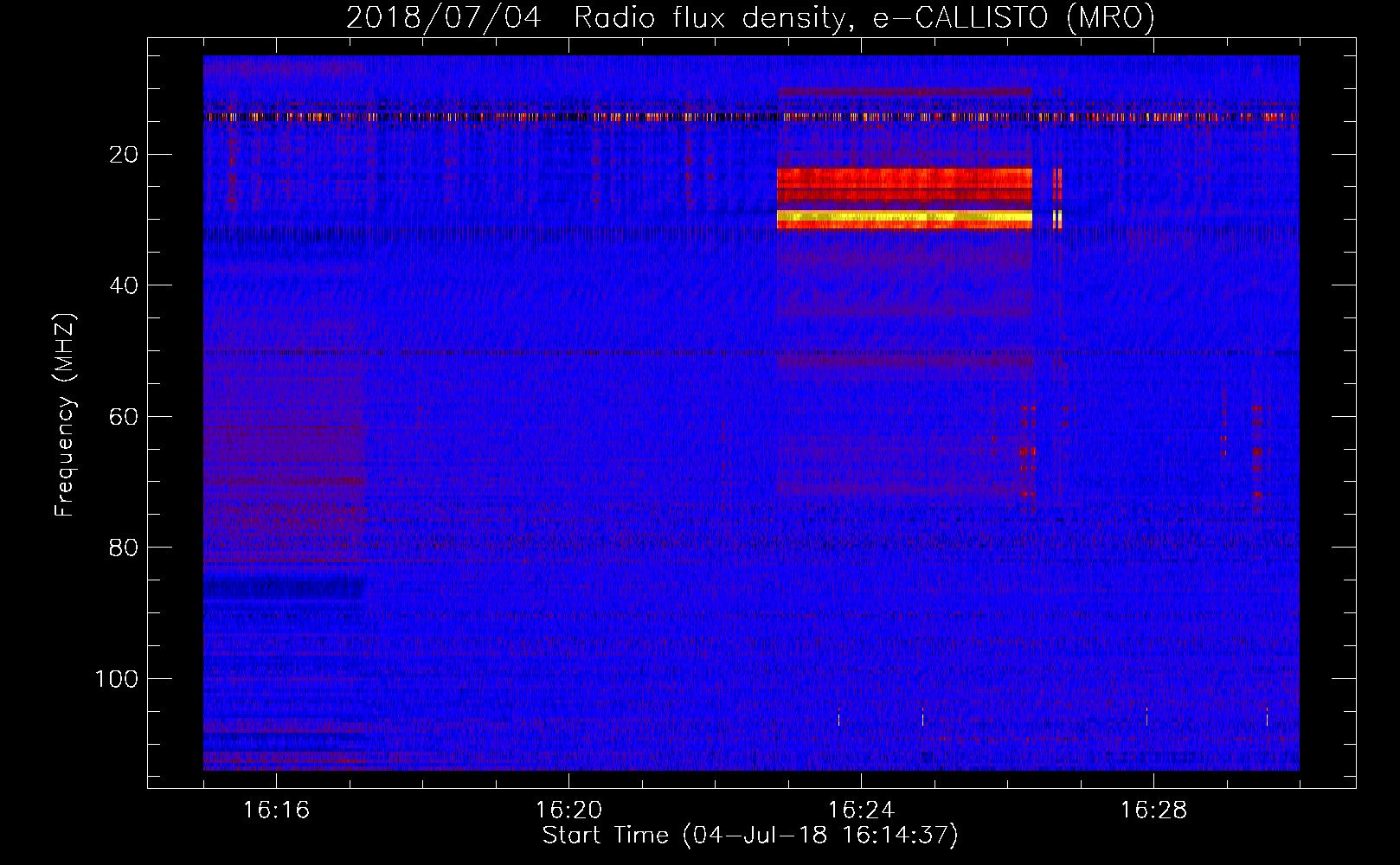This screenshot has height=865, width=1400.
Task: Click the '16:16' time tick label
Action: 276,810
